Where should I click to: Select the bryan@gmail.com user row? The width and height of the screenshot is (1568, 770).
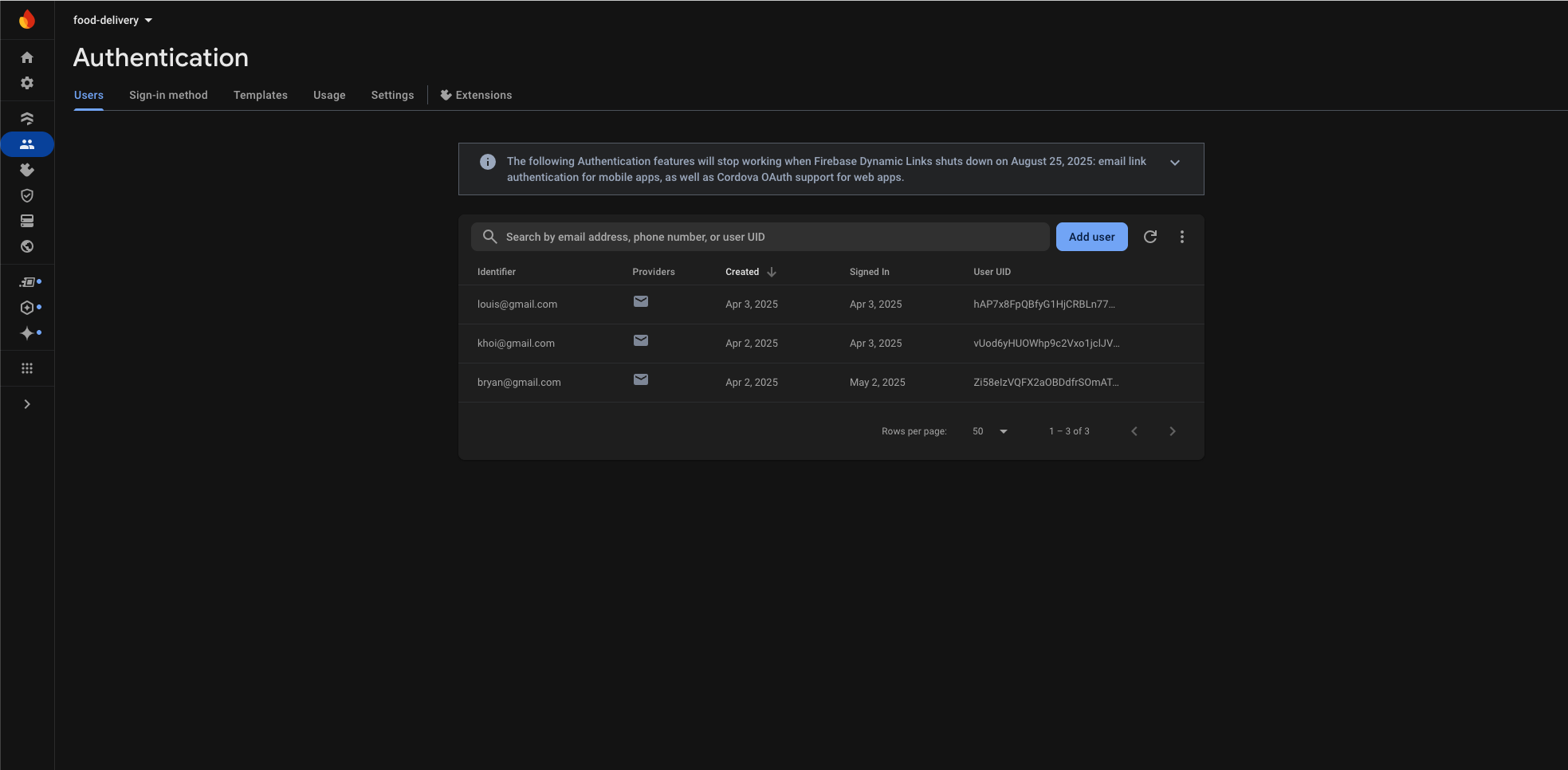(831, 383)
